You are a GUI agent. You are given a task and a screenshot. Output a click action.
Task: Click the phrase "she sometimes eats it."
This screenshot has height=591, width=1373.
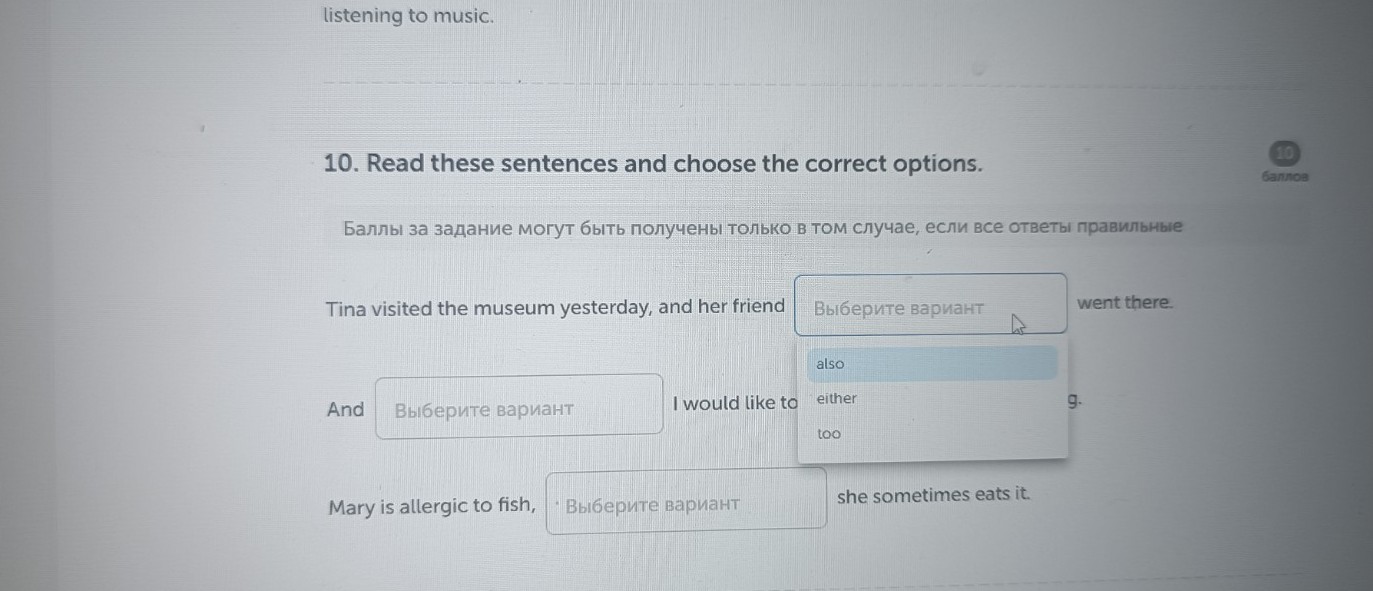point(933,496)
